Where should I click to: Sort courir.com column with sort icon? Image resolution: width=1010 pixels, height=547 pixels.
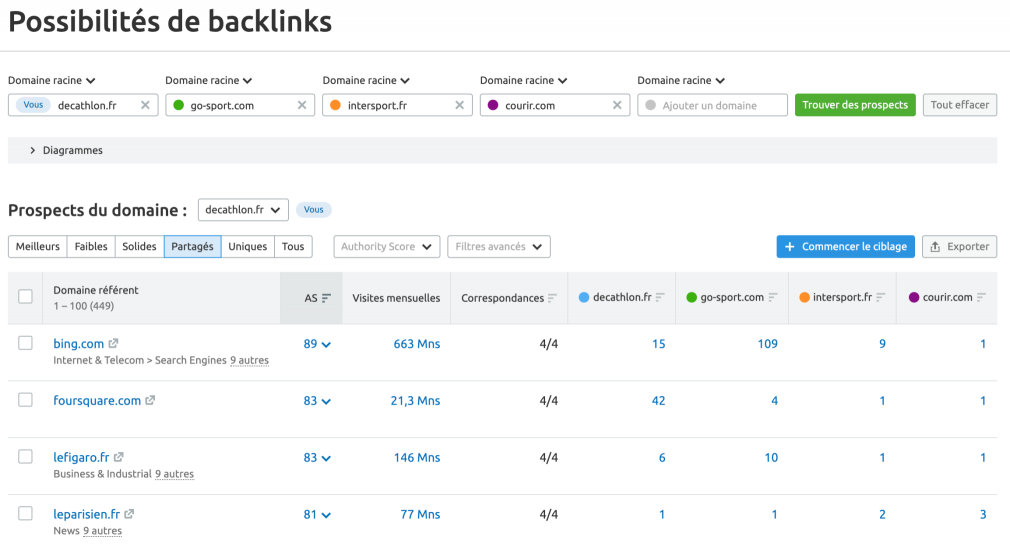click(981, 297)
